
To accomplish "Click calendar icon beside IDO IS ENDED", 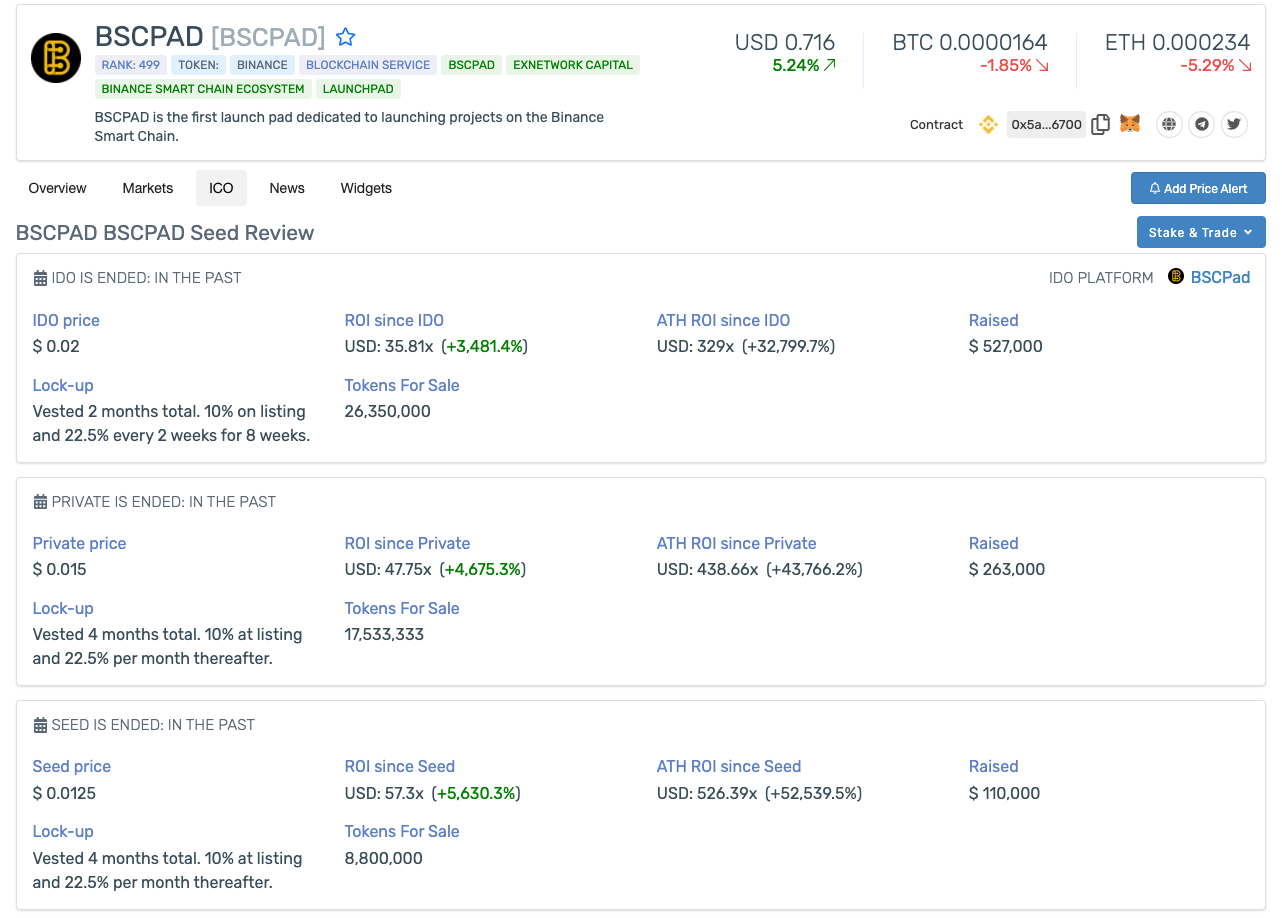I will (x=40, y=278).
